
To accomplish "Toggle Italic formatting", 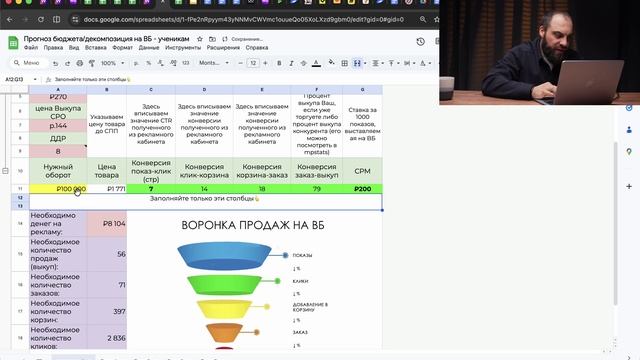I will pos(291,63).
